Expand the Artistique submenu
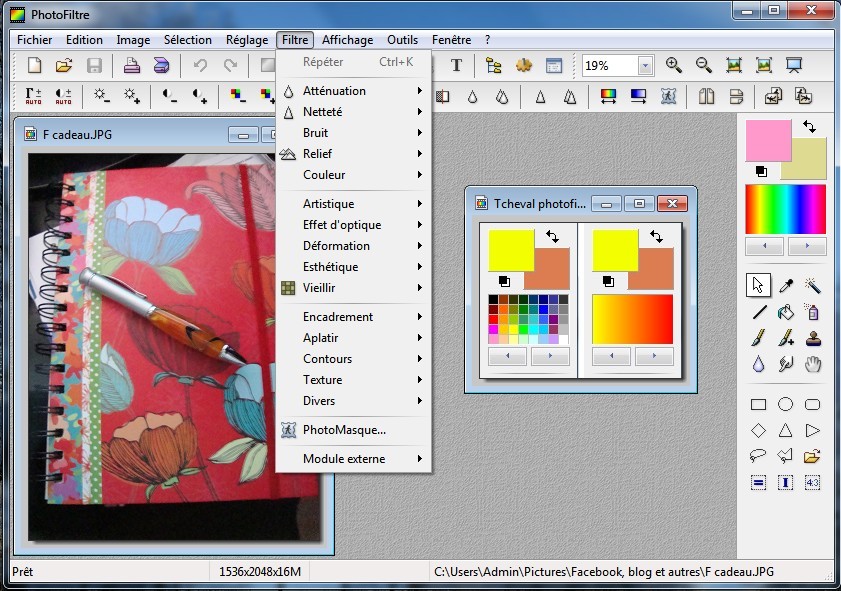This screenshot has height=591, width=841. point(354,204)
